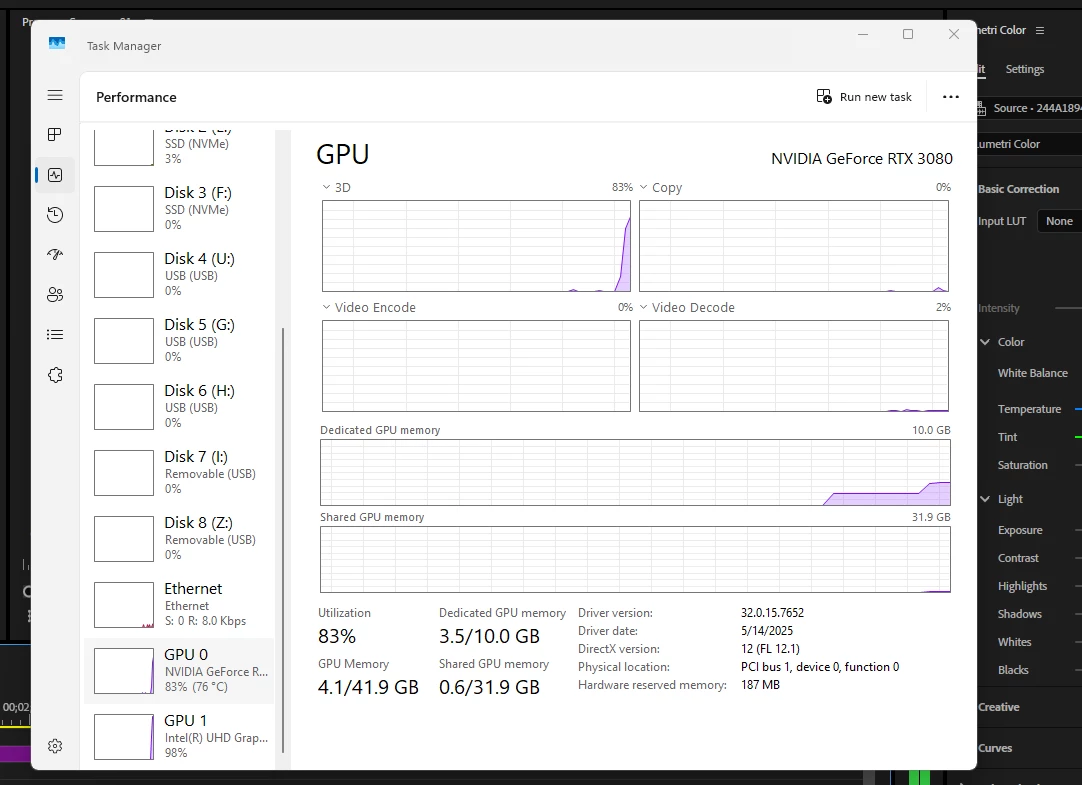The height and width of the screenshot is (785, 1082).
Task: Collapse the Color section in Lumetri panel
Action: click(985, 341)
